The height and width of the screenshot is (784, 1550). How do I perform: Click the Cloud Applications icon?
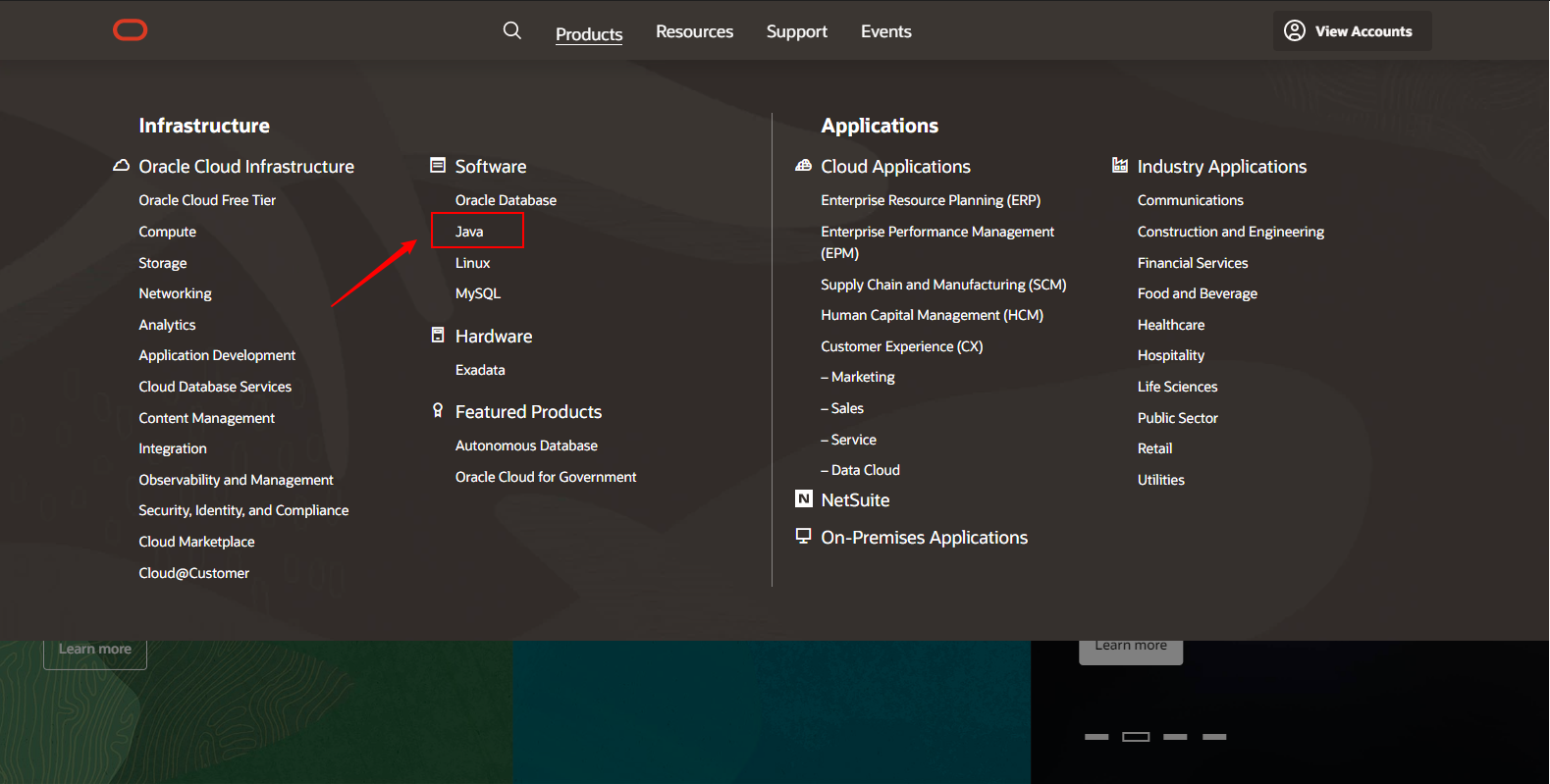[x=803, y=166]
